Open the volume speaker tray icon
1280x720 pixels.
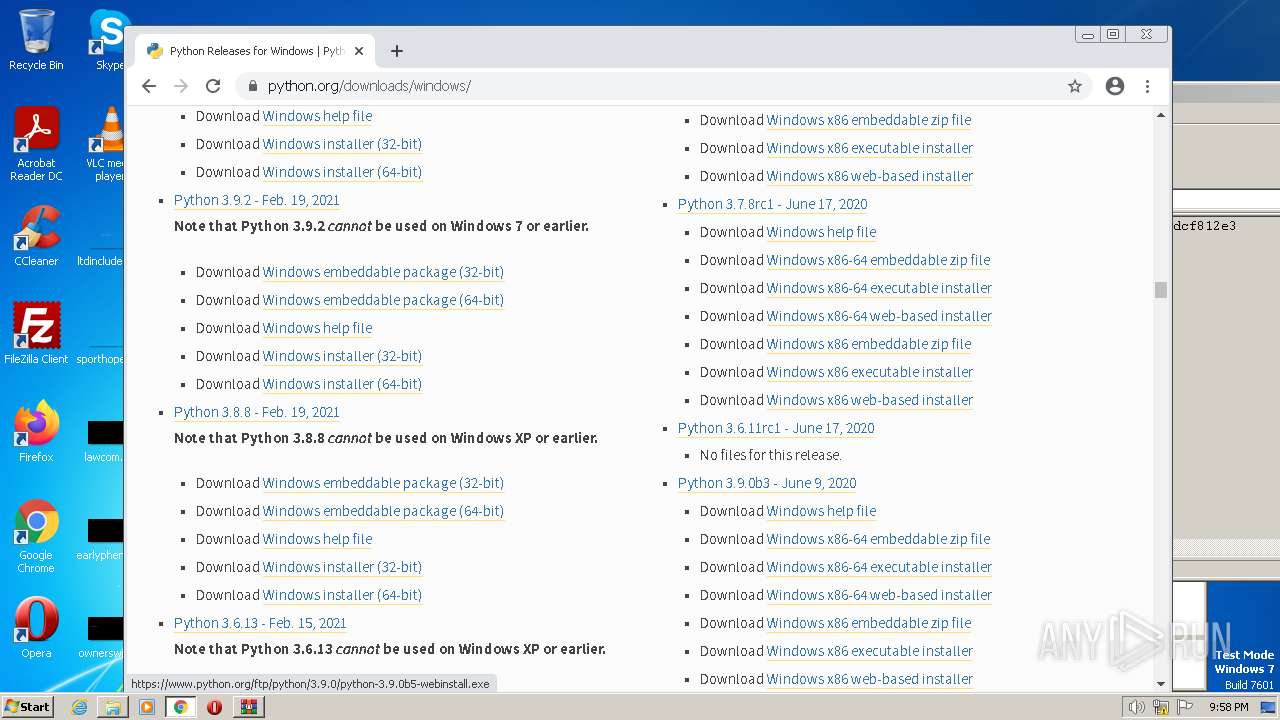1137,707
